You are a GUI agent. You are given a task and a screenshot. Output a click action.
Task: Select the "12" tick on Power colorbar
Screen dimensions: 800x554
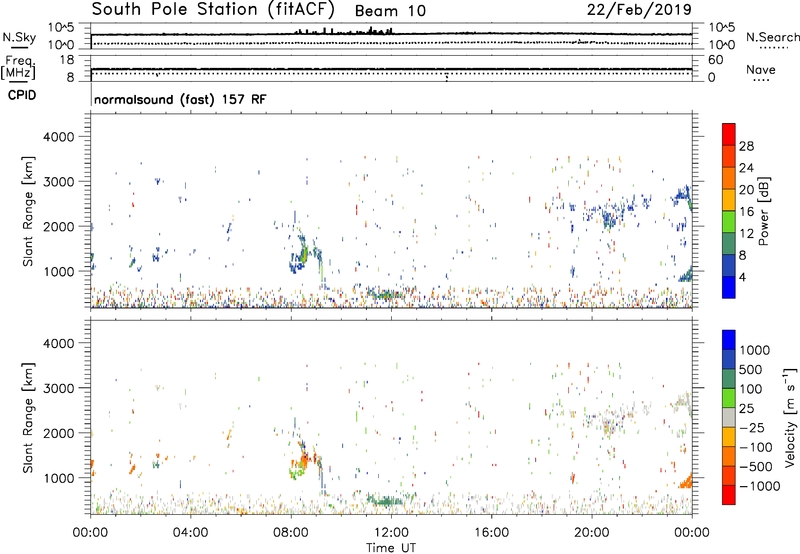point(746,234)
